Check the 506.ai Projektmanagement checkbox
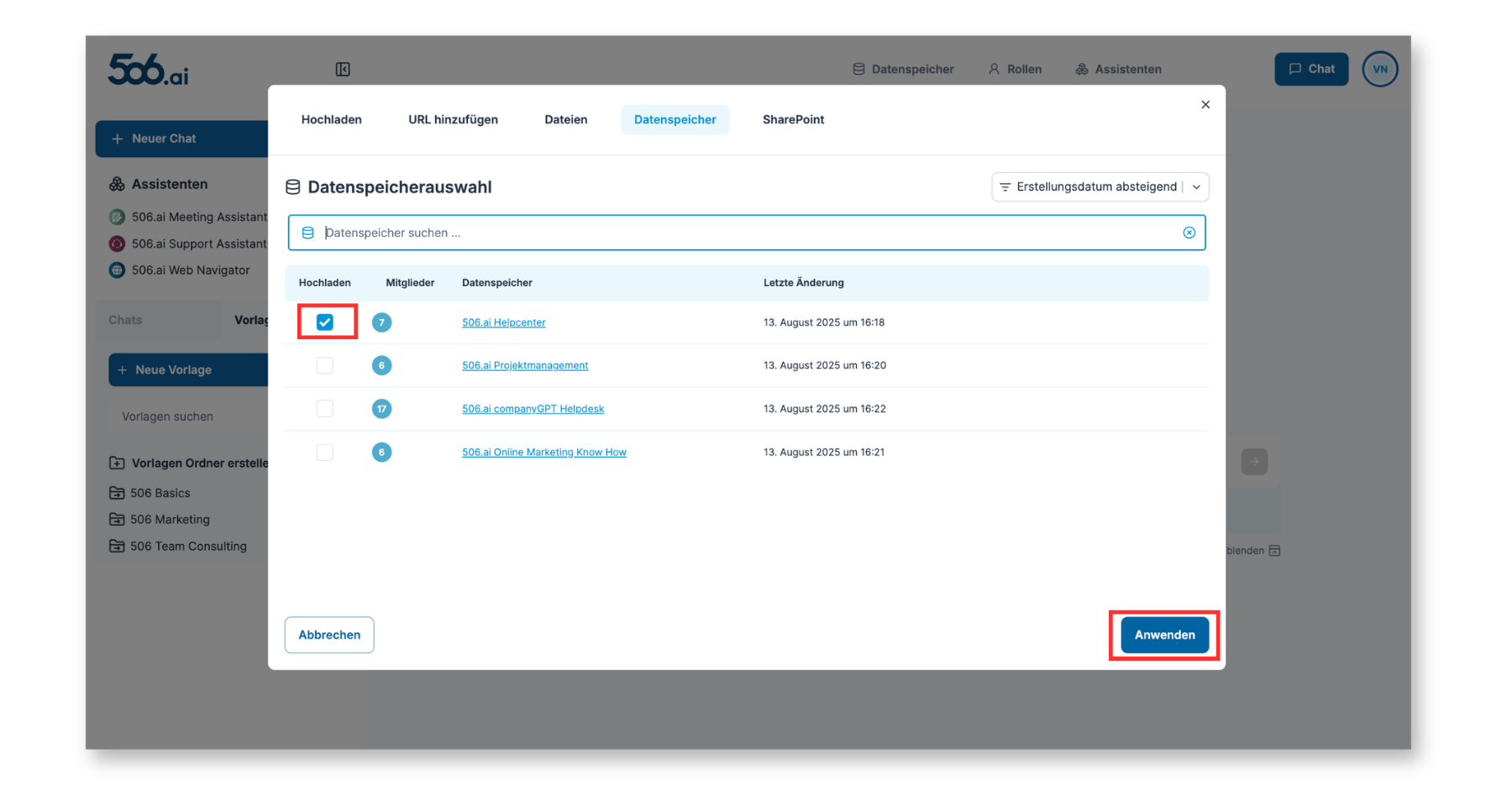The image size is (1512, 806). 325,365
